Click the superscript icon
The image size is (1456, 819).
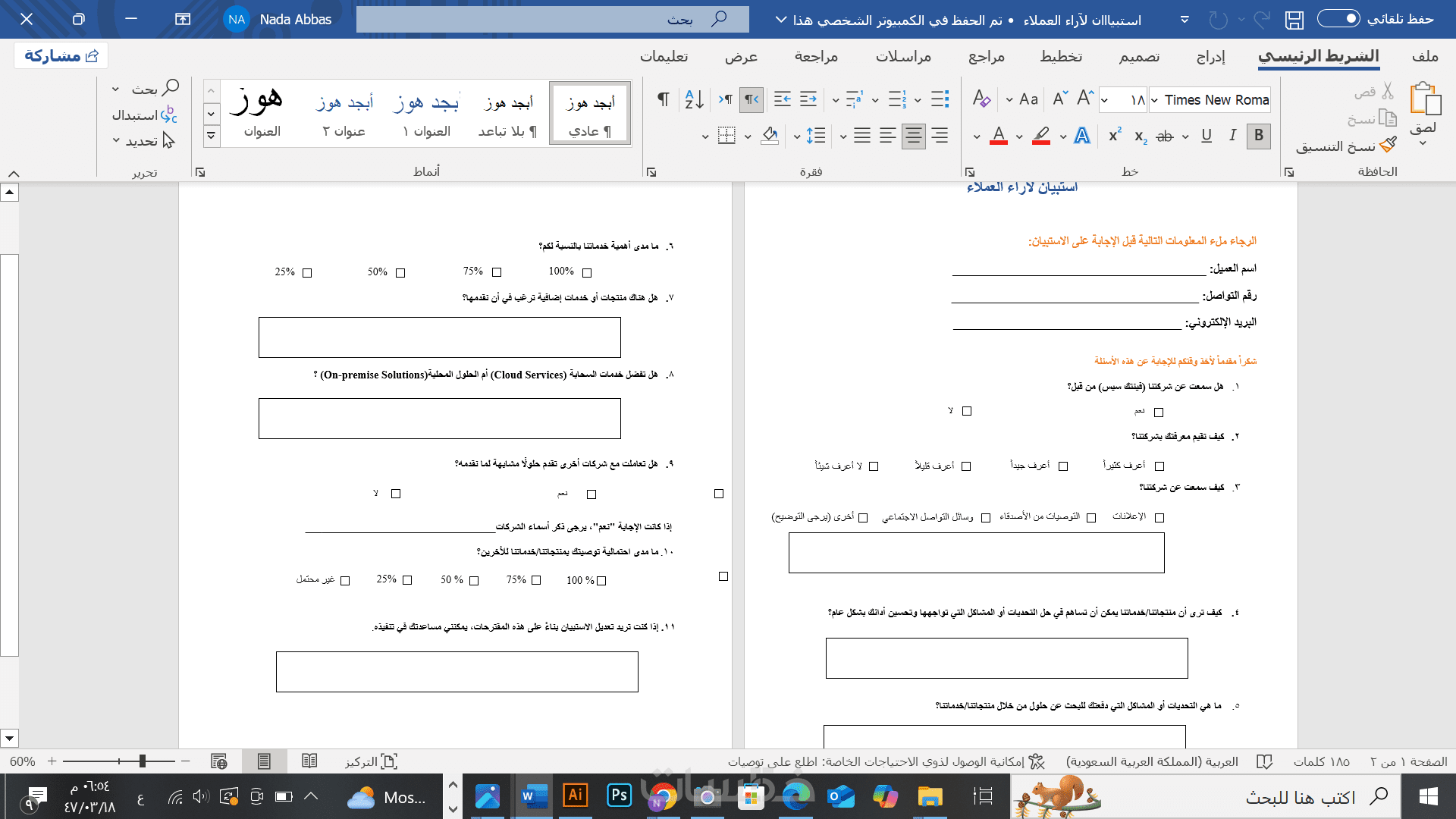(1115, 136)
